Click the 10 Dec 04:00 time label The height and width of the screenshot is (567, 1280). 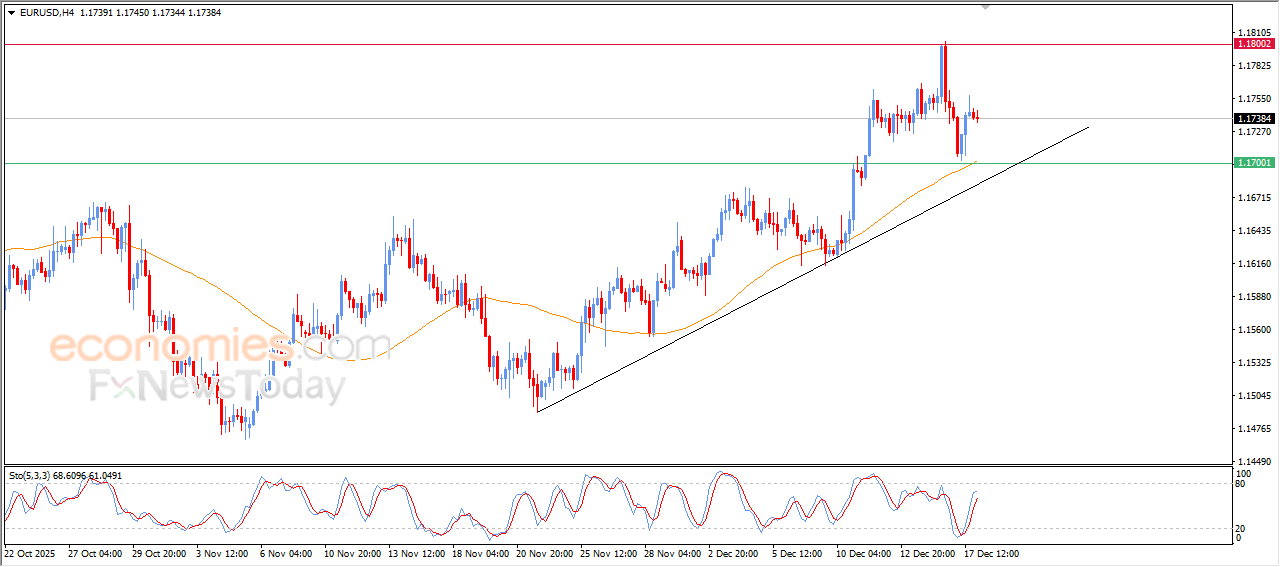[863, 553]
